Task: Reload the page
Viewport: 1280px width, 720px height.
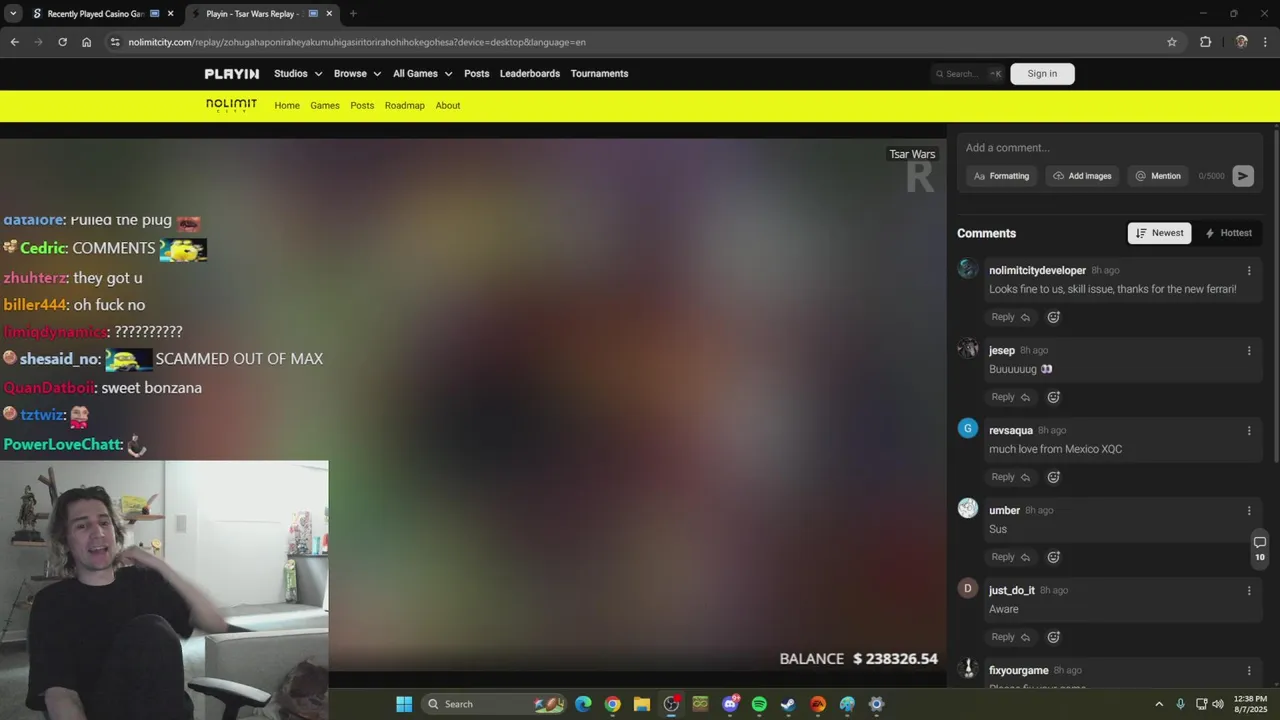Action: (62, 42)
